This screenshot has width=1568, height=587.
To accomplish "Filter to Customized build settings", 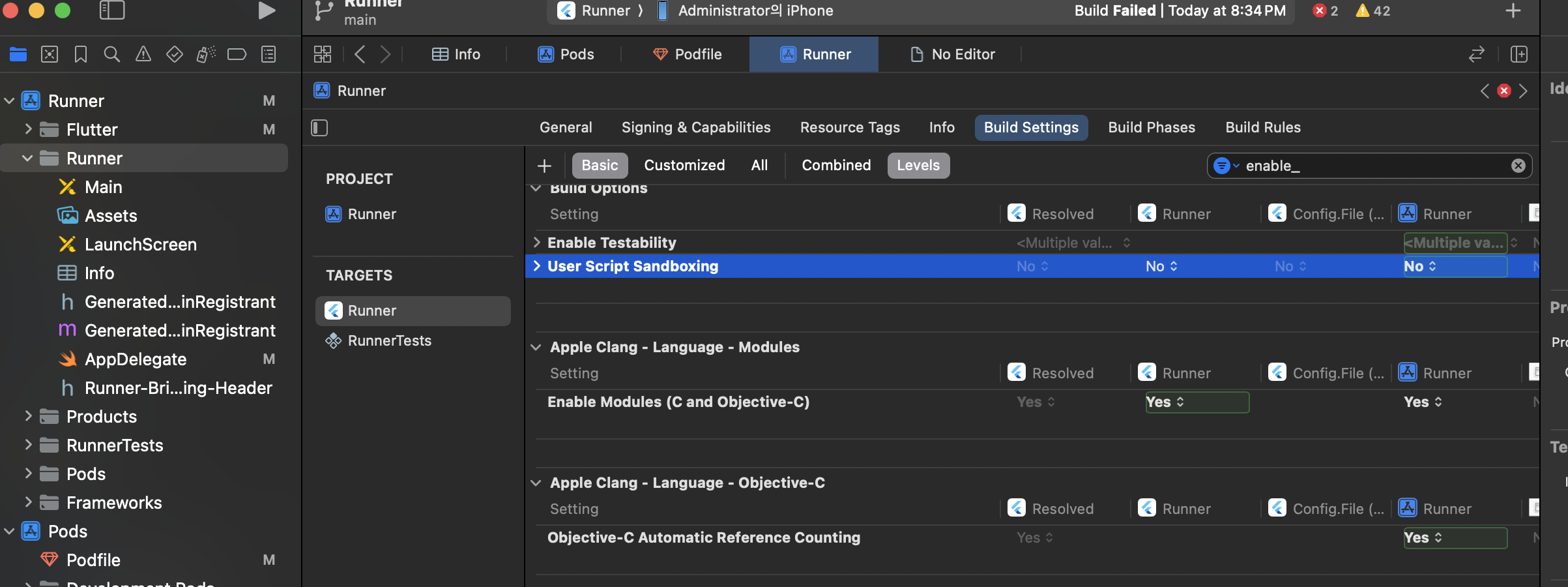I will point(684,165).
